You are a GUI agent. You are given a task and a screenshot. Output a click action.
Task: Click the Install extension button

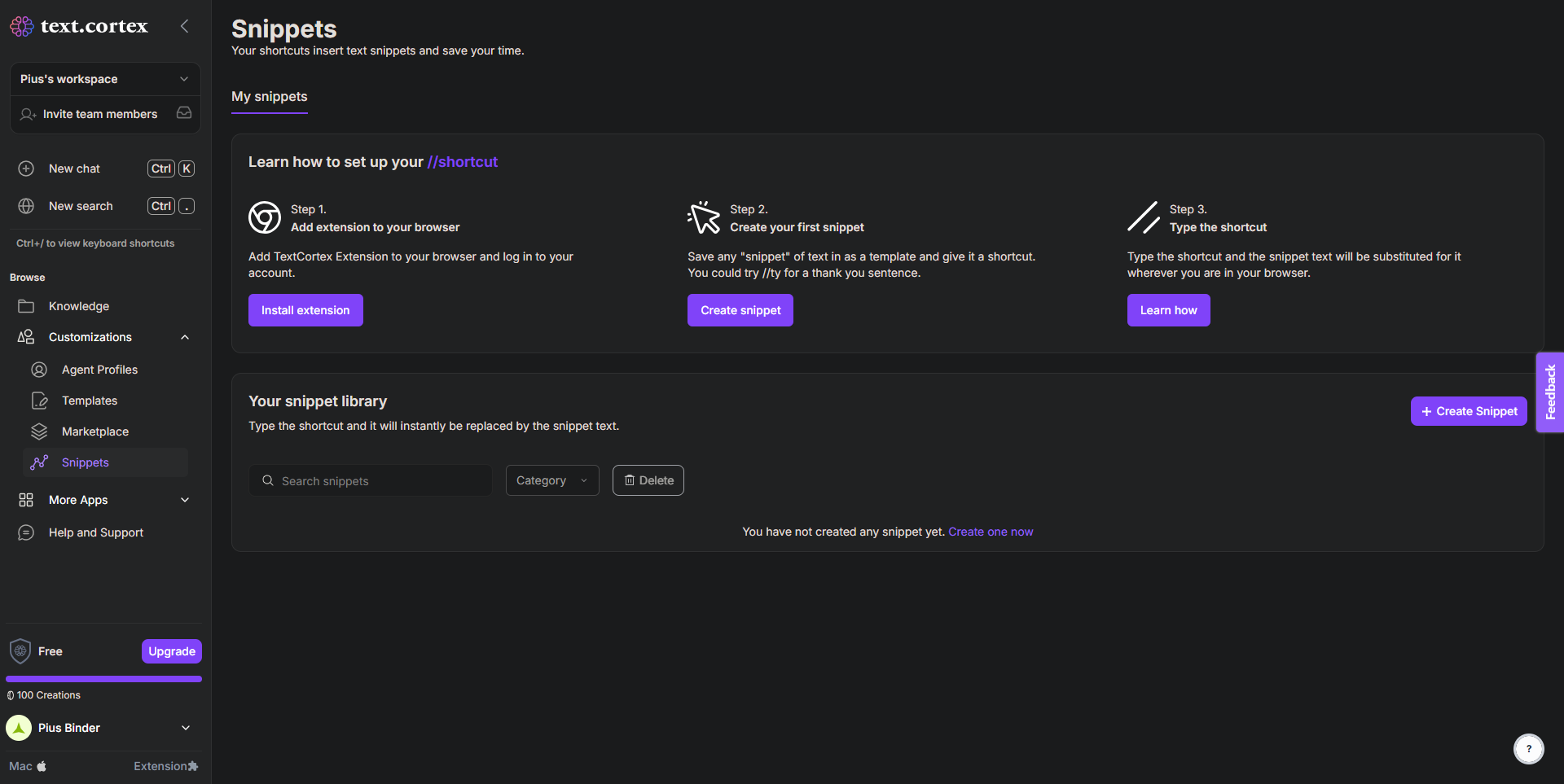pos(305,310)
